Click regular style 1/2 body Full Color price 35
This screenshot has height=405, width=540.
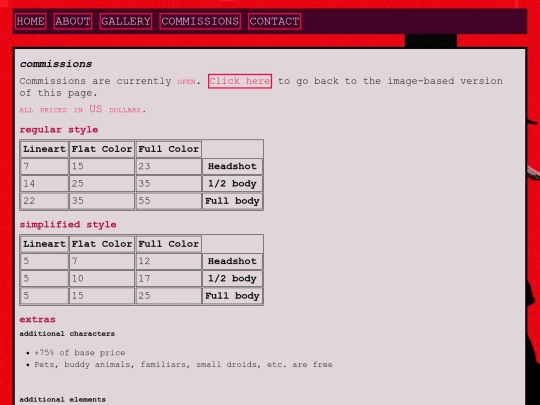pyautogui.click(x=169, y=184)
